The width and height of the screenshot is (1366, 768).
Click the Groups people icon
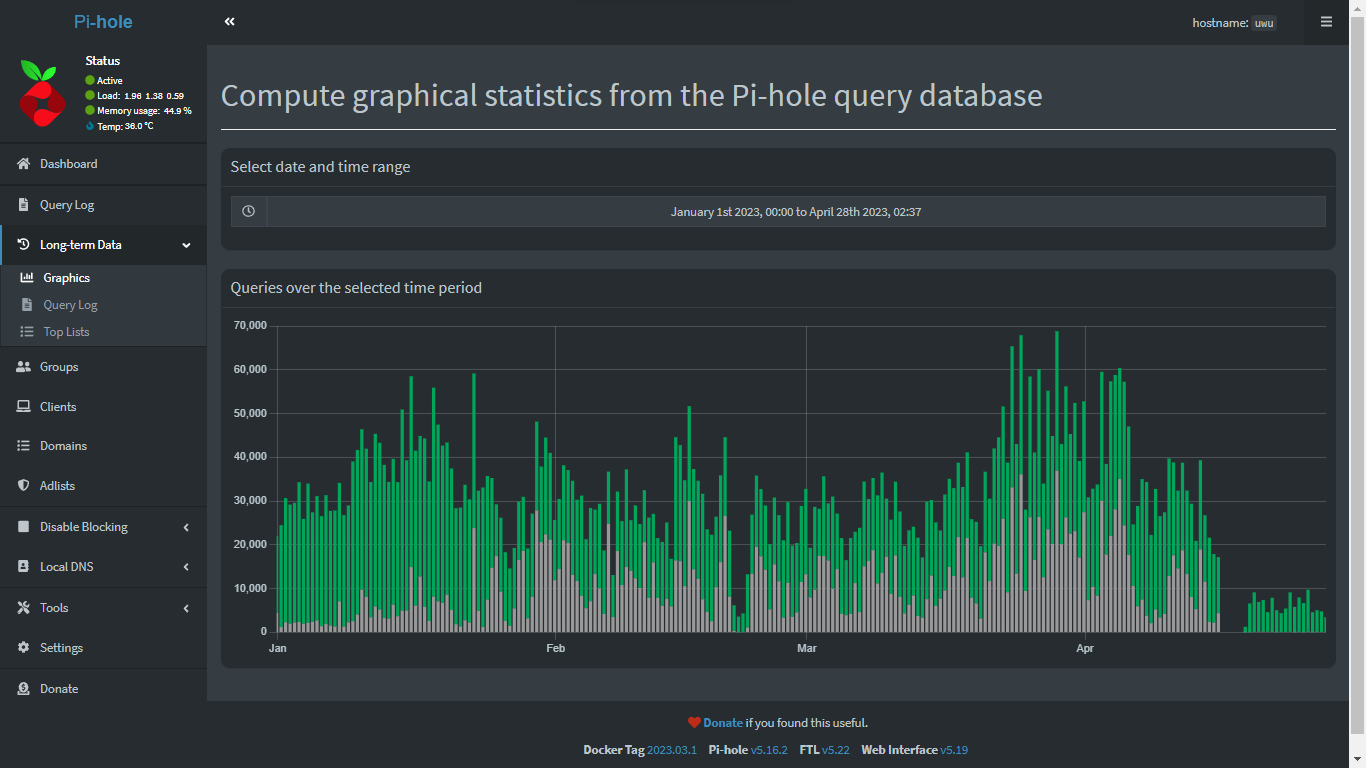[x=24, y=367]
